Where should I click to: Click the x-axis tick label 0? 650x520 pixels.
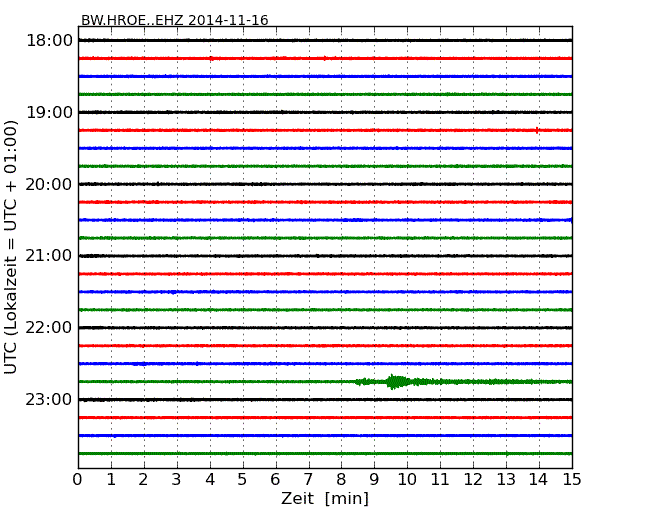point(78,480)
